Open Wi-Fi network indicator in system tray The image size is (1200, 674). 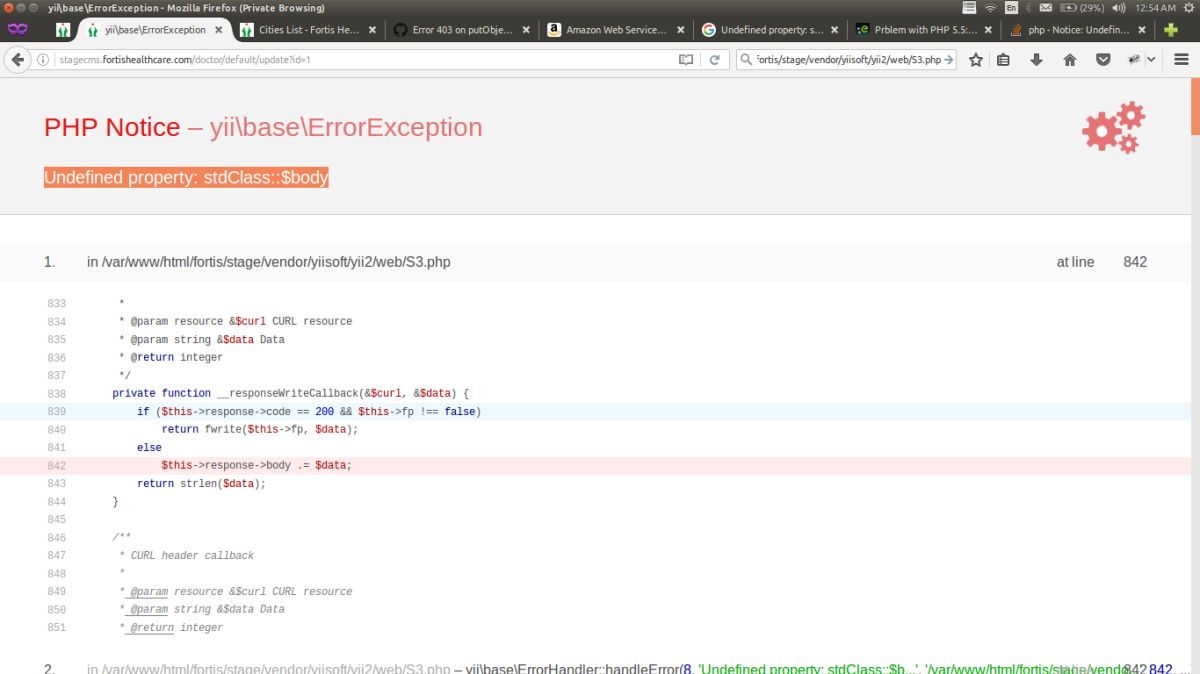tap(989, 7)
